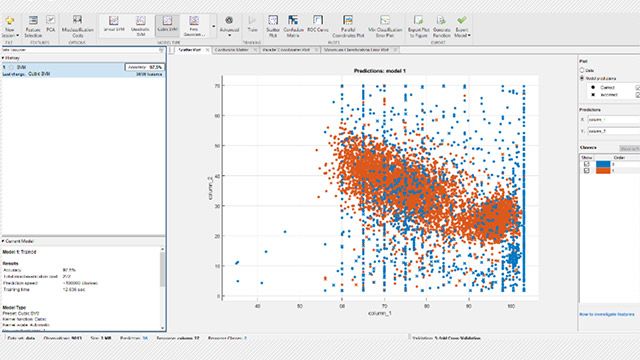Select the Data radio button
This screenshot has width=640, height=360.
click(x=582, y=70)
